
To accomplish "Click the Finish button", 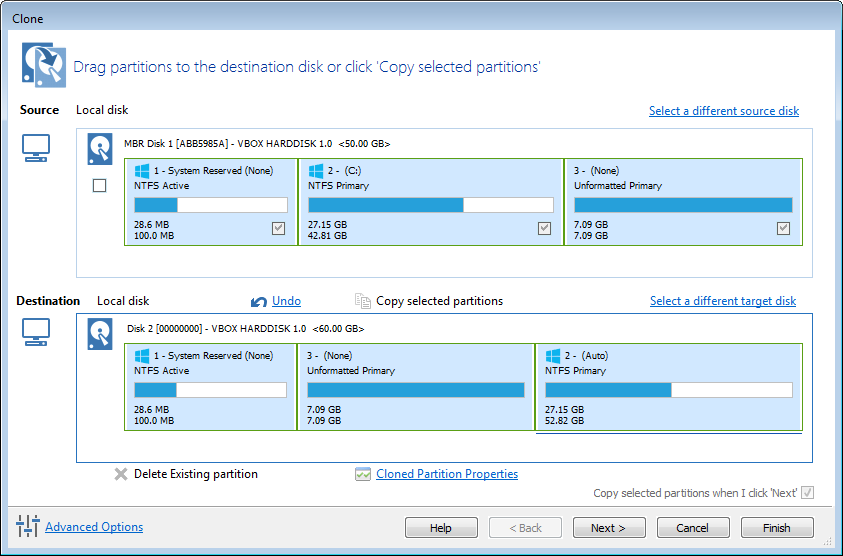I will [x=776, y=528].
